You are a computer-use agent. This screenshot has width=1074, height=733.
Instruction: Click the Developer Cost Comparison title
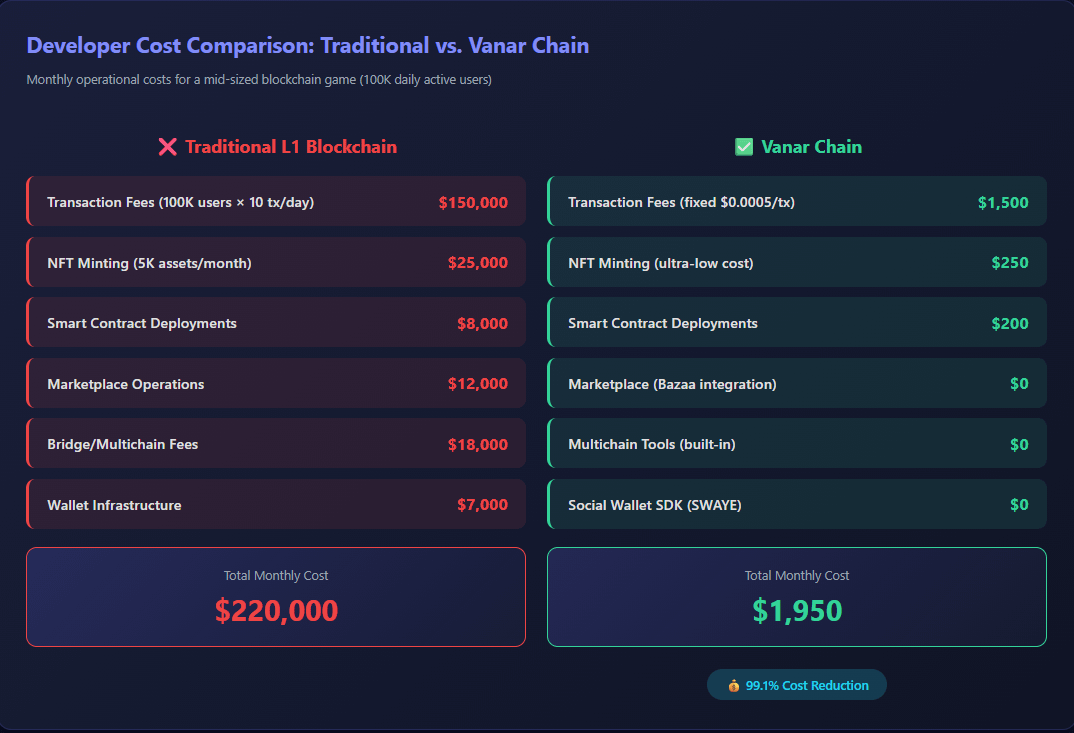[308, 45]
